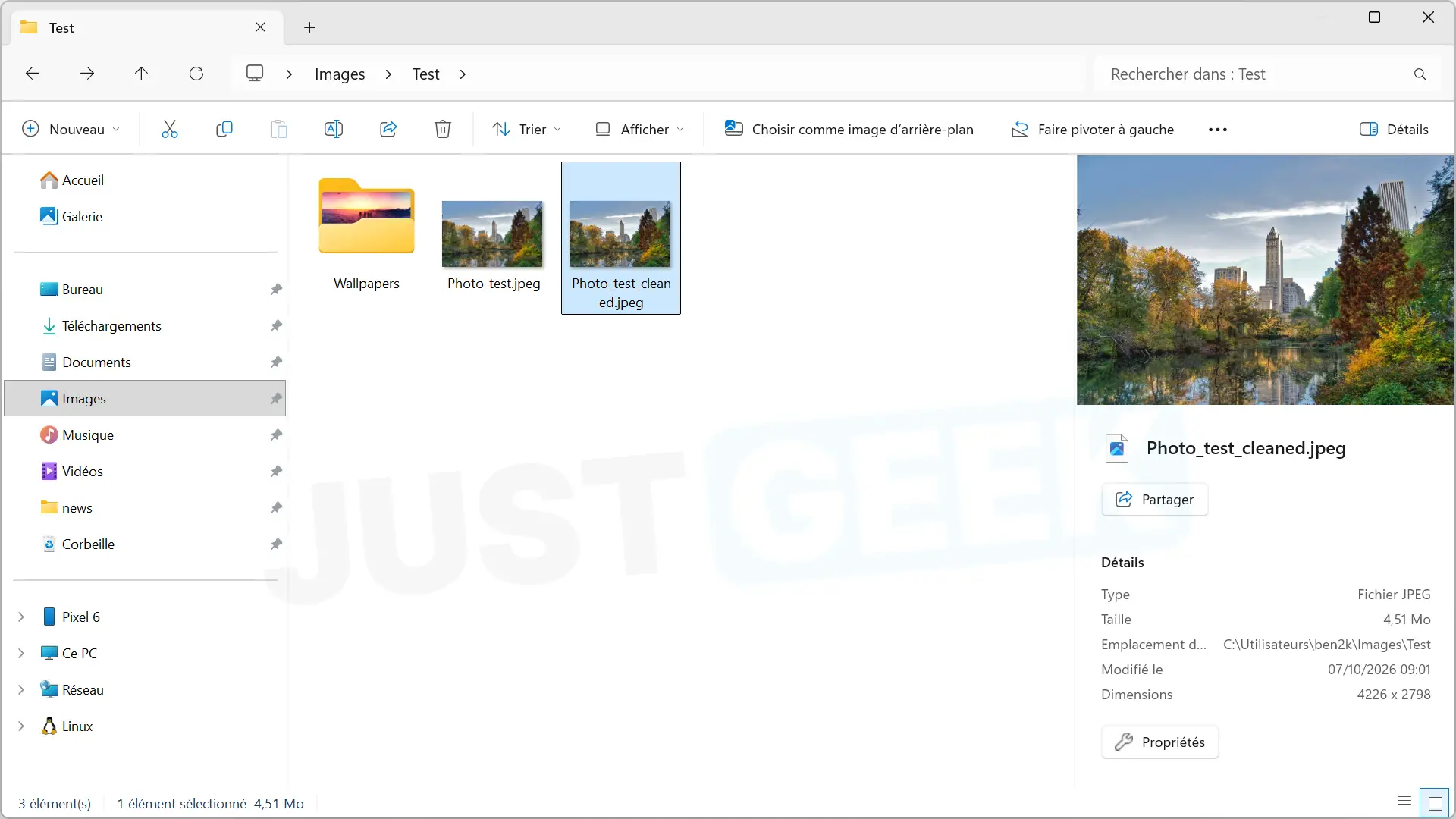This screenshot has width=1456, height=819.
Task: Expand the Ce PC tree node
Action: click(21, 654)
